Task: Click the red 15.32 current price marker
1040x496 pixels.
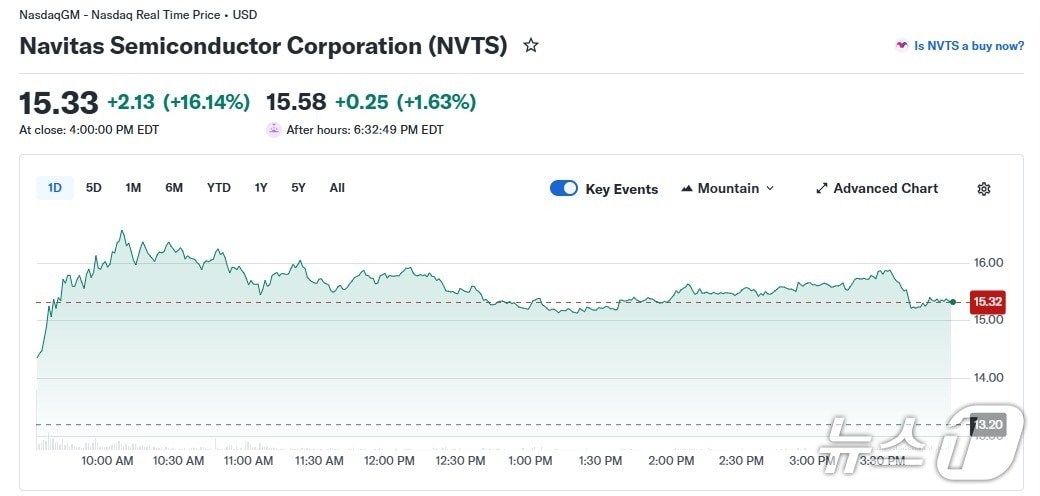Action: [x=987, y=301]
